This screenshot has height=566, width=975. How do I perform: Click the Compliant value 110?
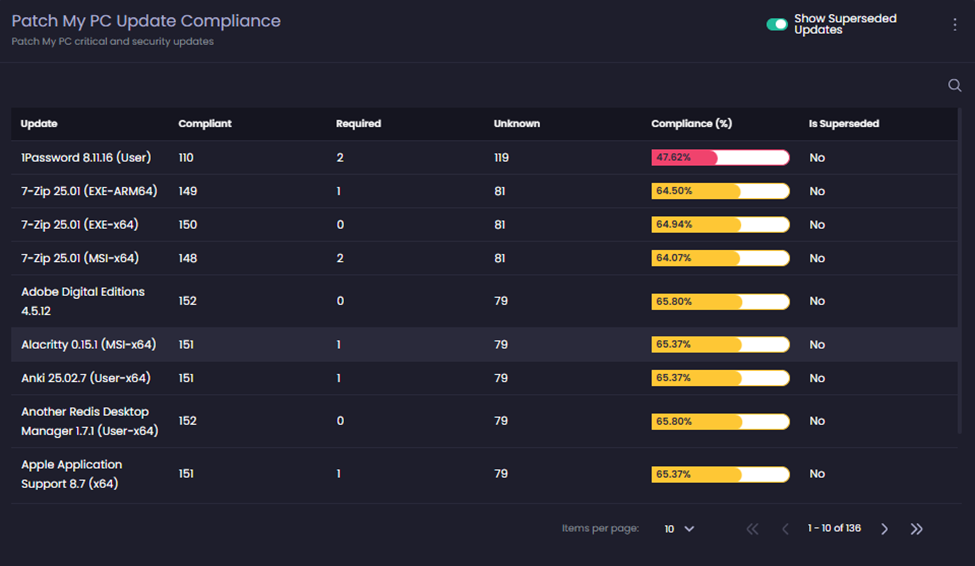pos(186,157)
